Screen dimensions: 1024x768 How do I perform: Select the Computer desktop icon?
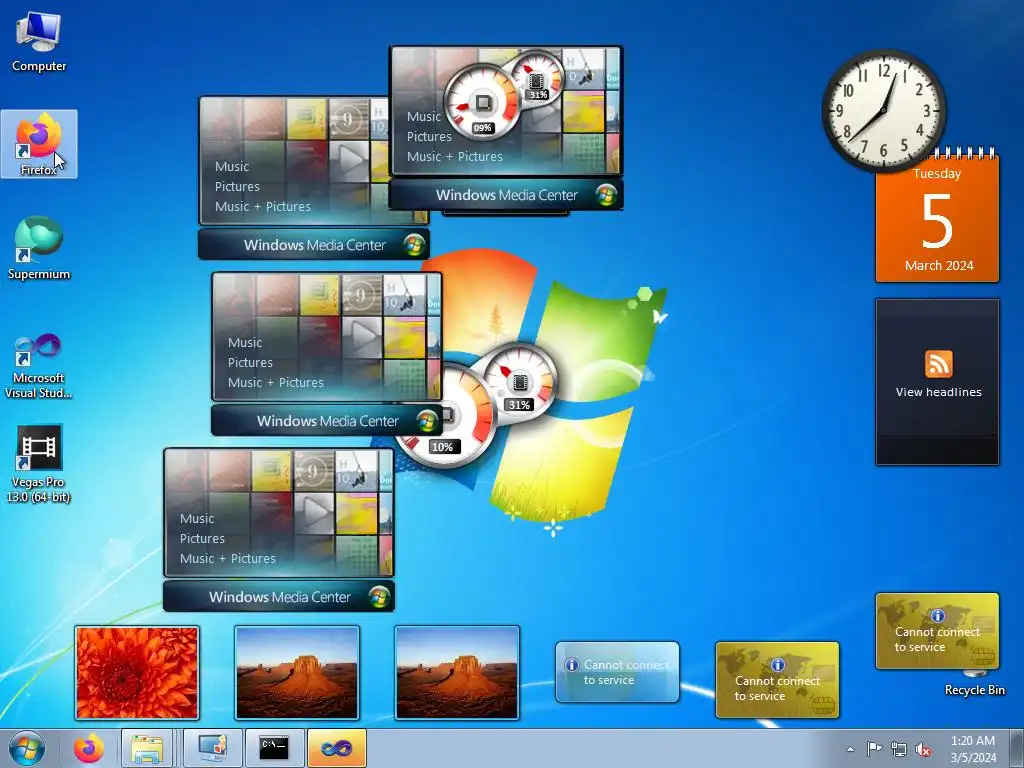click(x=39, y=42)
